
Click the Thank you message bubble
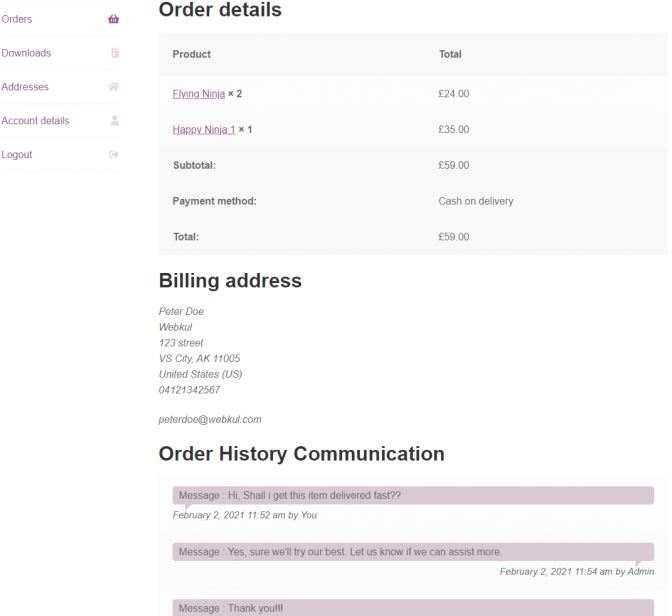pyautogui.click(x=413, y=608)
